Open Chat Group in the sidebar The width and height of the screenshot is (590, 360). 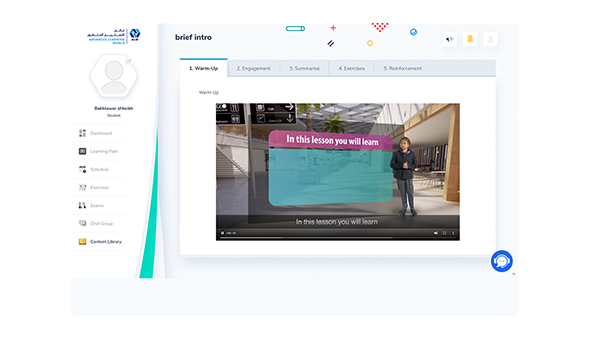click(x=100, y=223)
